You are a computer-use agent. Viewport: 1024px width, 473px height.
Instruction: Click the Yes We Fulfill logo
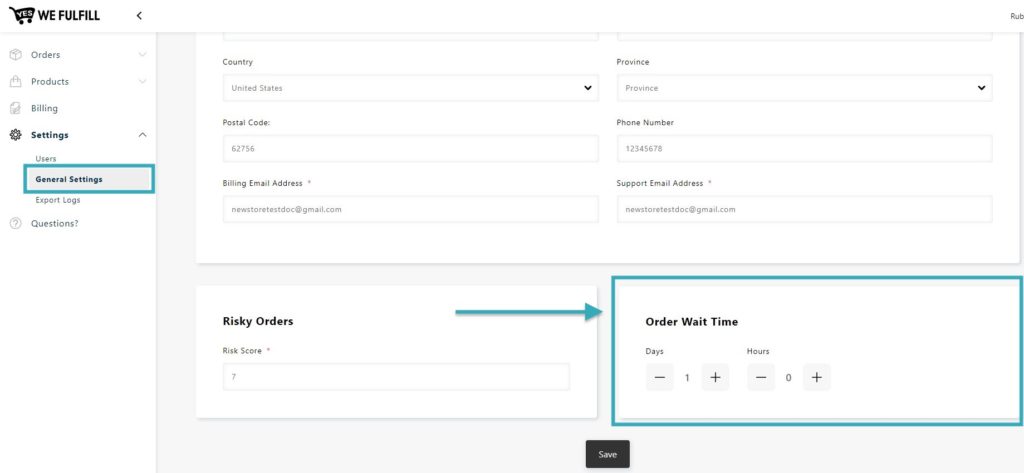(55, 15)
